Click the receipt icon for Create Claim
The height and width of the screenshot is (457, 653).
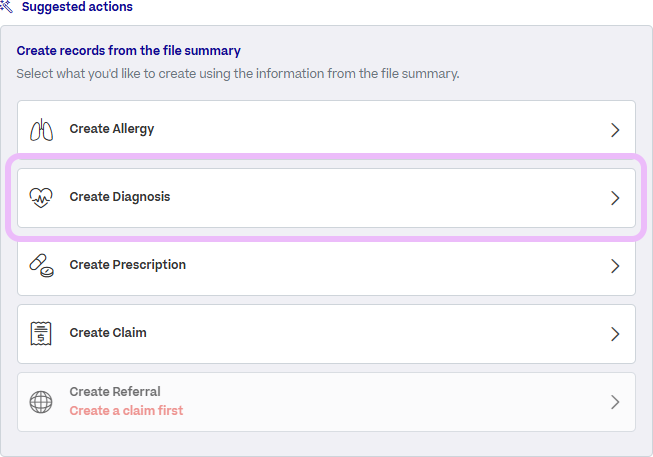(41, 333)
